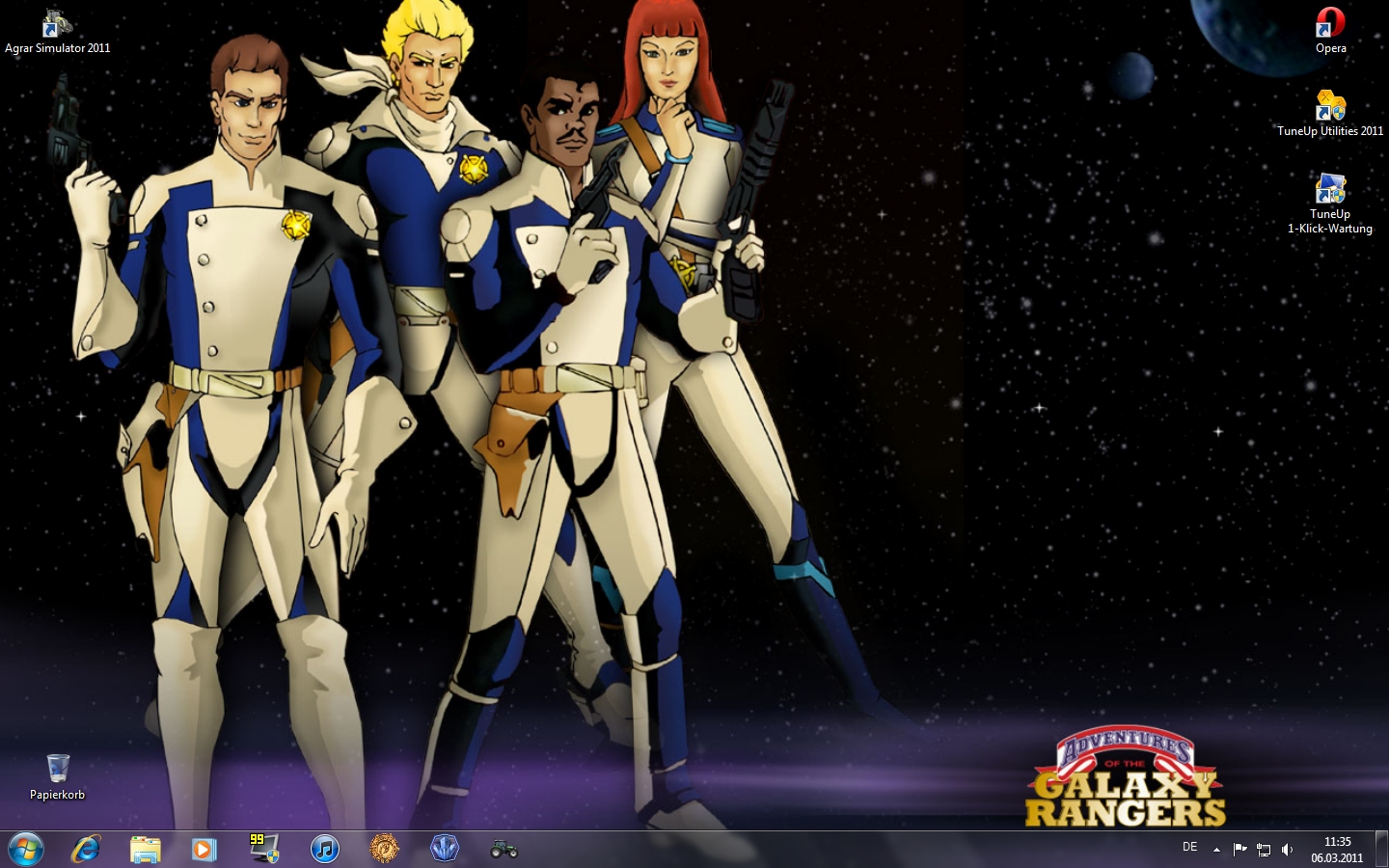
Task: Open Windows Explorer folder icon in taskbar
Action: point(146,849)
